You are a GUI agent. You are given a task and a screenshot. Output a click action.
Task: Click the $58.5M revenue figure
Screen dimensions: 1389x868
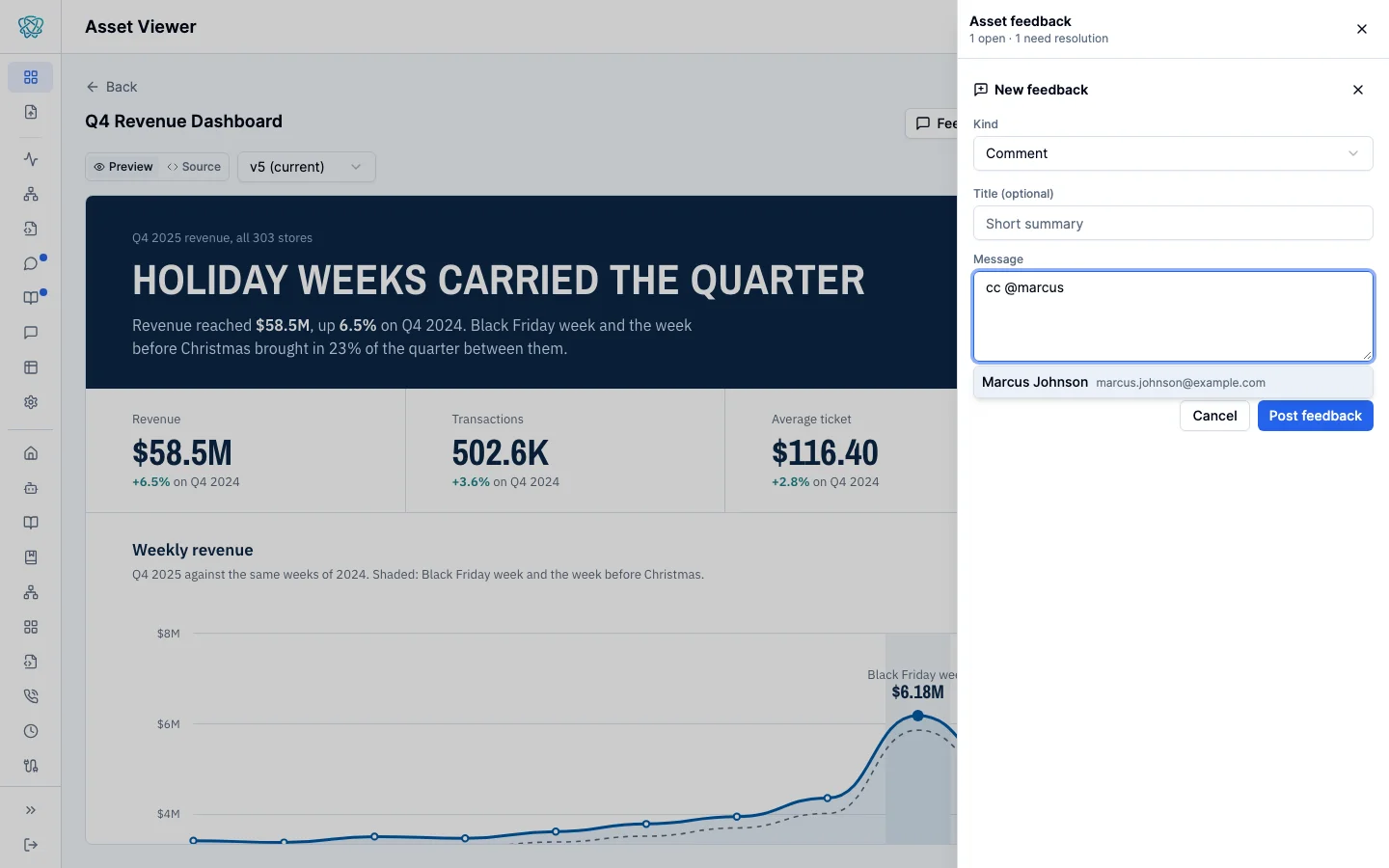pyautogui.click(x=182, y=452)
